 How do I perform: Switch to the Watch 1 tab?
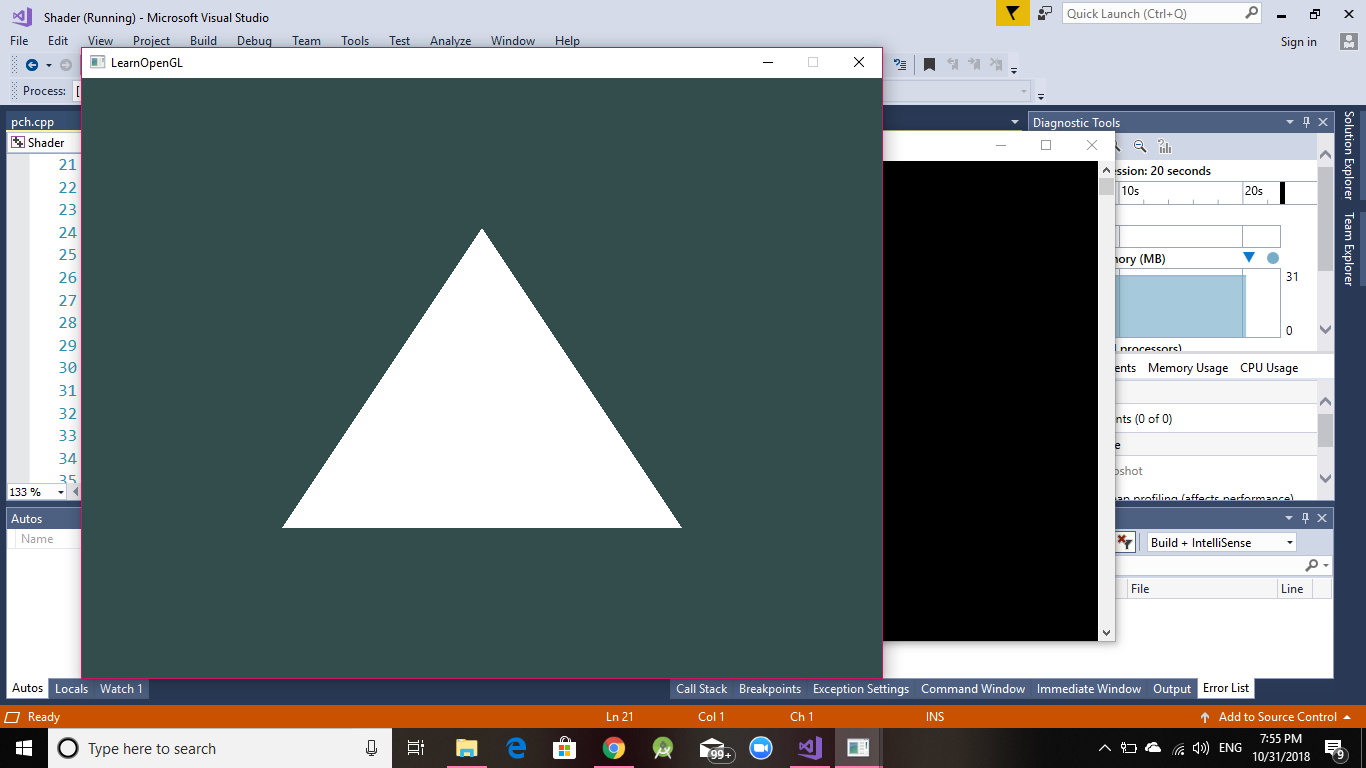point(121,688)
